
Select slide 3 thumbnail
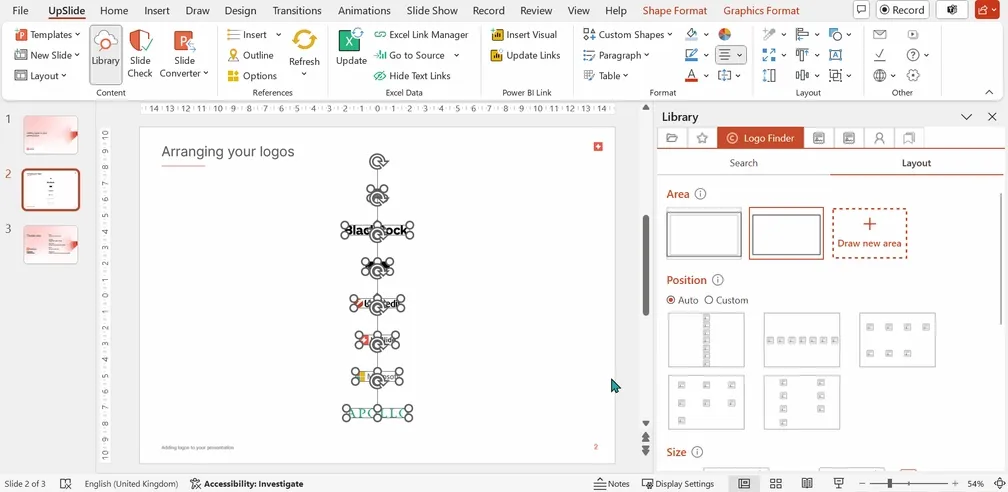pos(51,244)
